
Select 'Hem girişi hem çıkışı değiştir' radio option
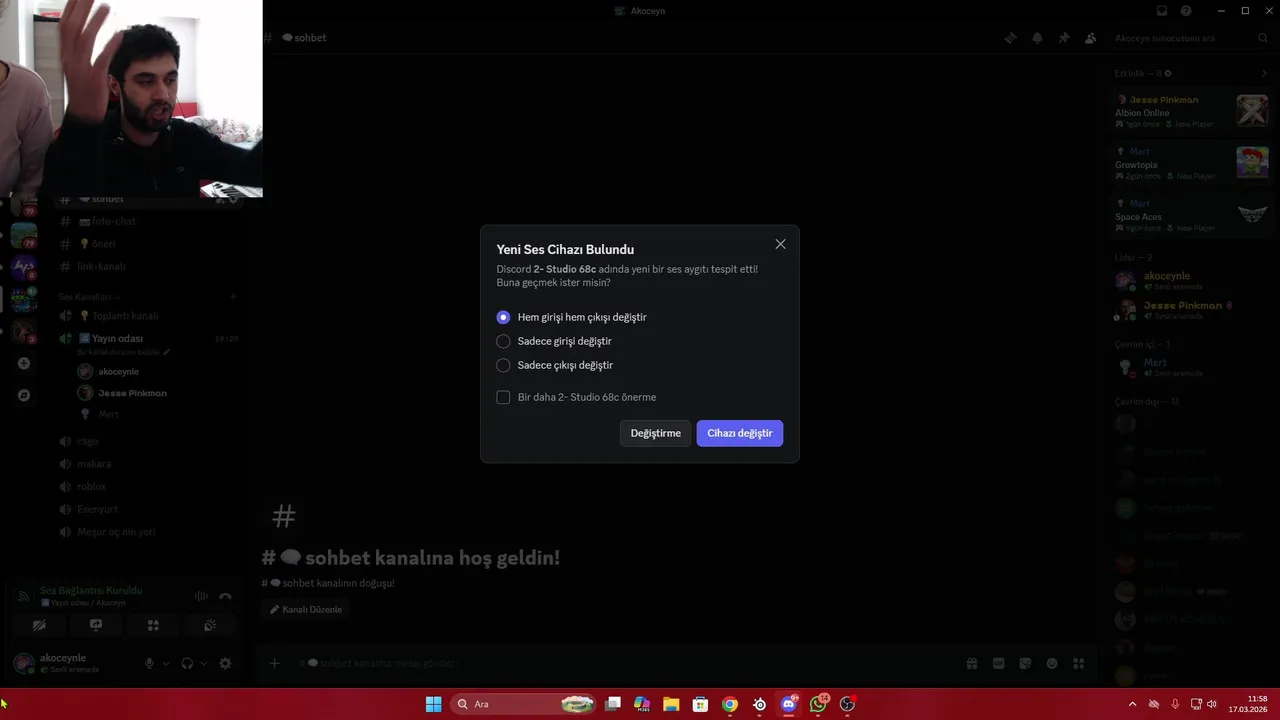pyautogui.click(x=572, y=317)
